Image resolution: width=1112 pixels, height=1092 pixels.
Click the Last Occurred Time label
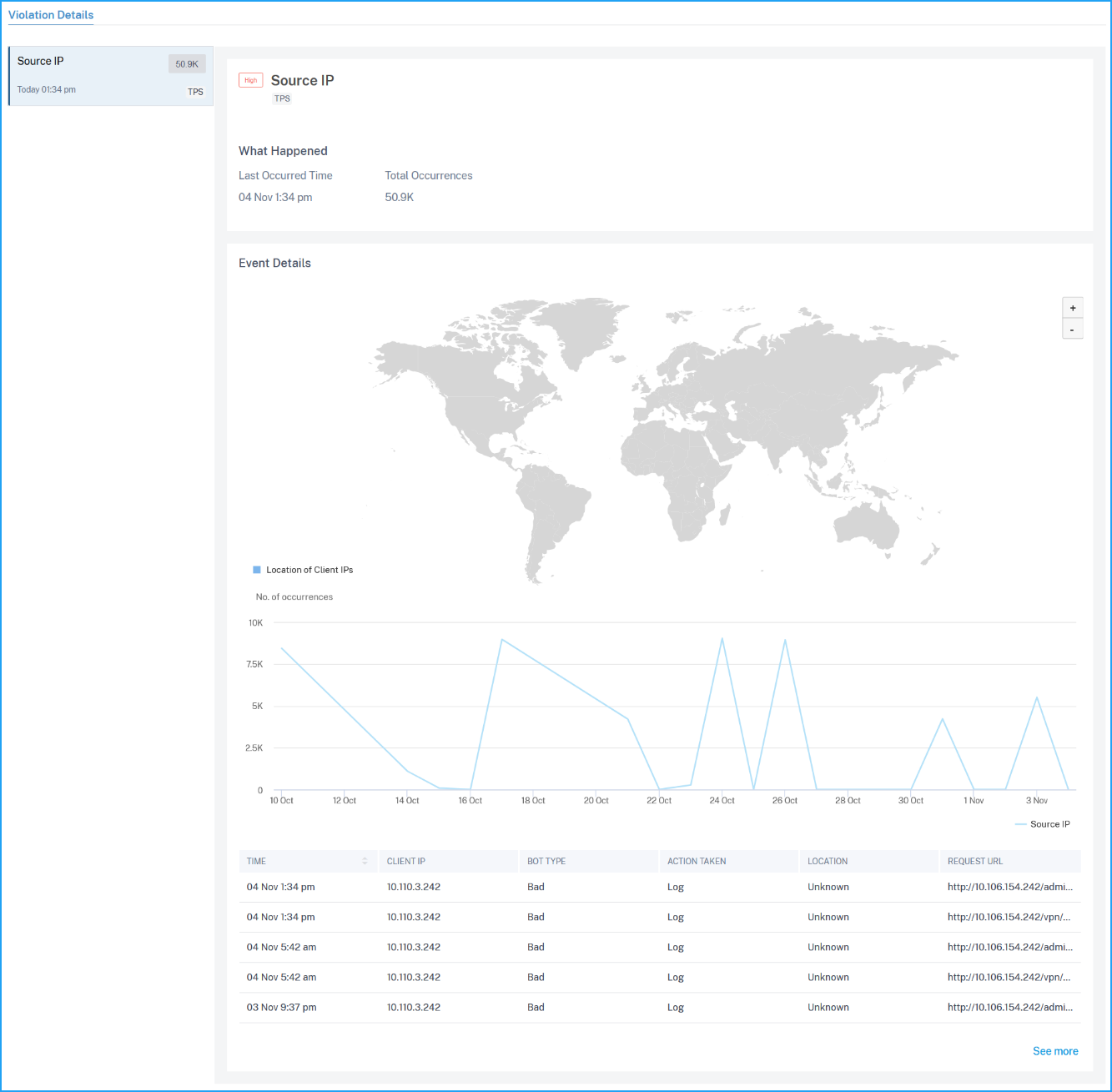click(285, 175)
